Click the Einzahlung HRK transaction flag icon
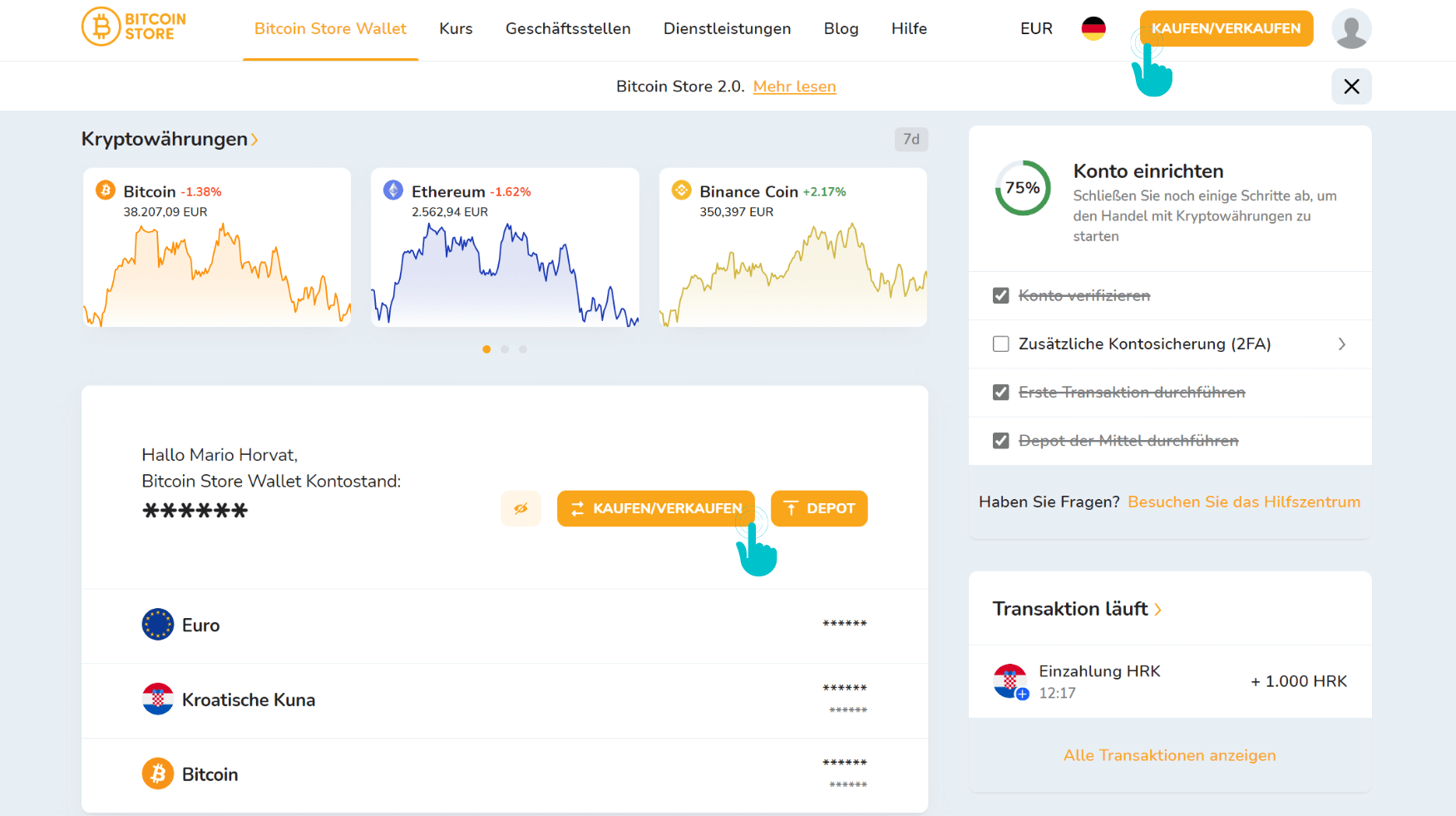 coord(1010,681)
